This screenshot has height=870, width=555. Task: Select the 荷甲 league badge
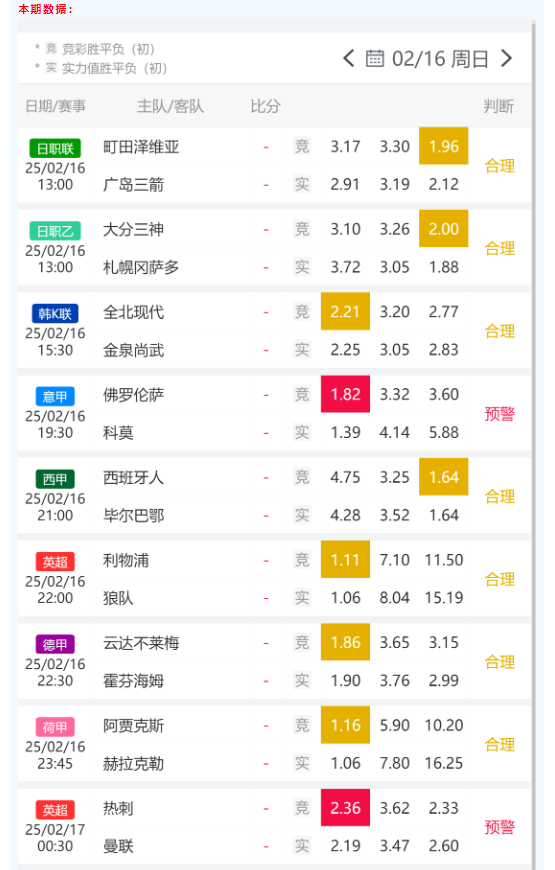pyautogui.click(x=55, y=727)
